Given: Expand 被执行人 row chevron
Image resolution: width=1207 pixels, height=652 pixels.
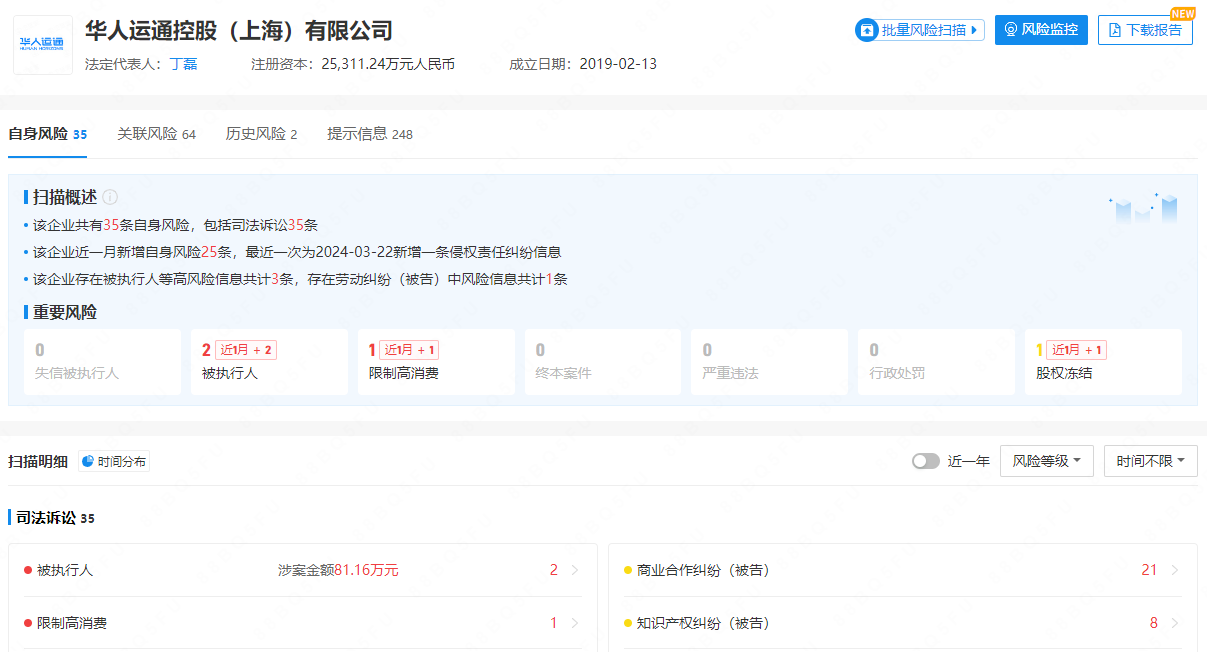Looking at the screenshot, I should pos(575,570).
